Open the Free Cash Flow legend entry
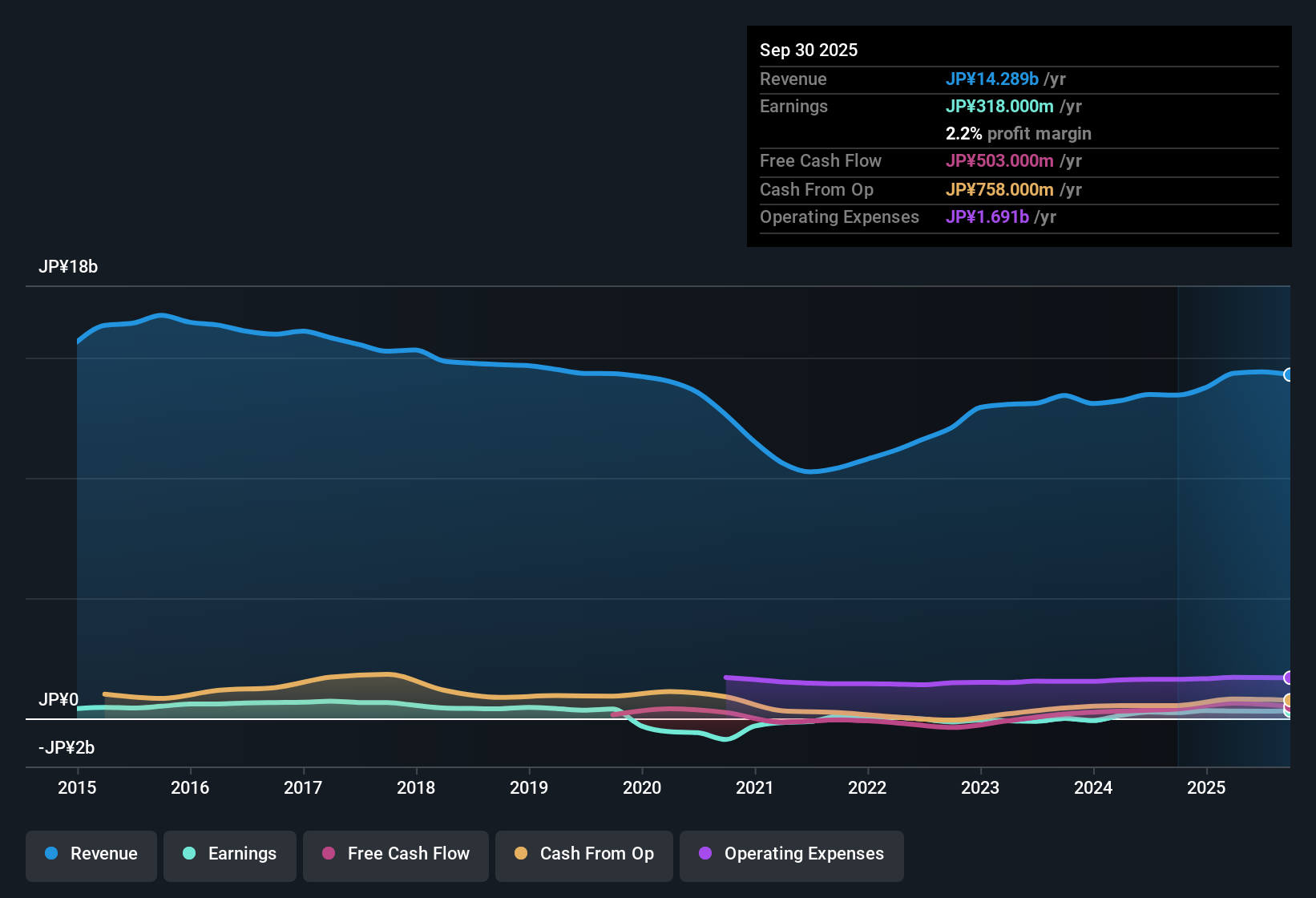The height and width of the screenshot is (898, 1316). coord(395,855)
